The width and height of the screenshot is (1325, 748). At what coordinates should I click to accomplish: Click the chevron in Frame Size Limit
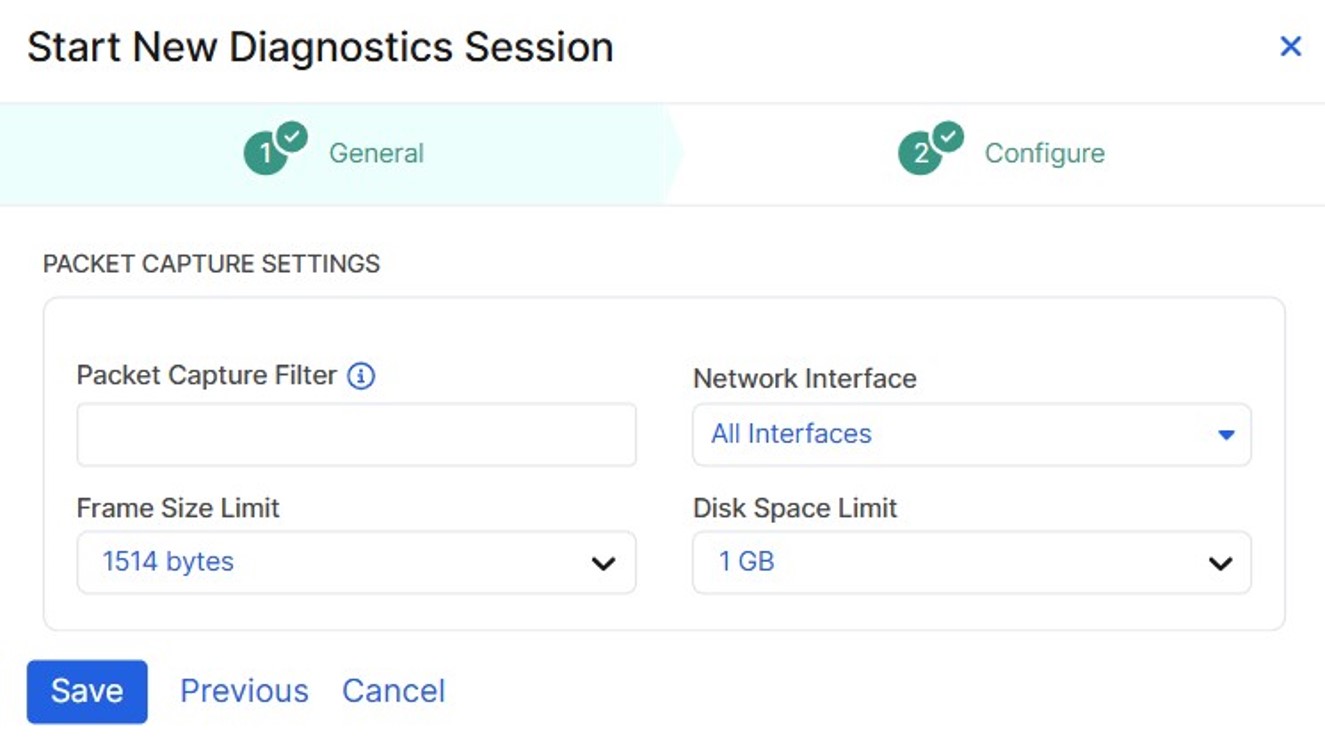(x=603, y=563)
